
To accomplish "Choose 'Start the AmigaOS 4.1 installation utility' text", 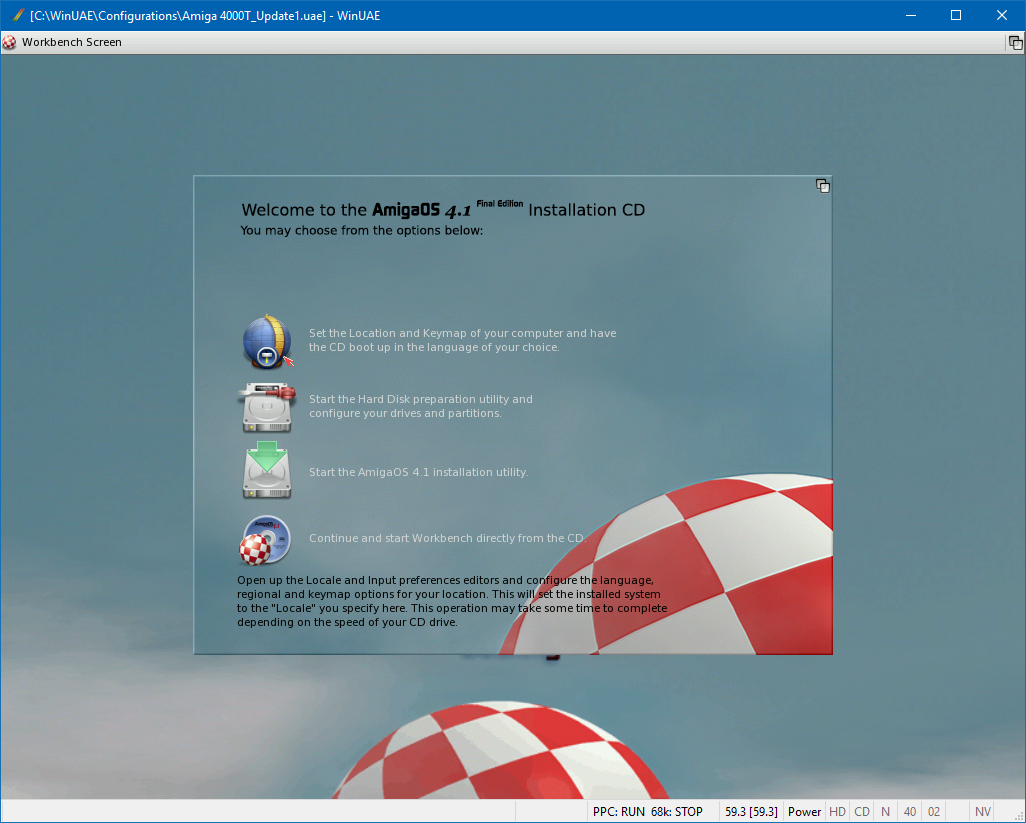I will (x=418, y=472).
